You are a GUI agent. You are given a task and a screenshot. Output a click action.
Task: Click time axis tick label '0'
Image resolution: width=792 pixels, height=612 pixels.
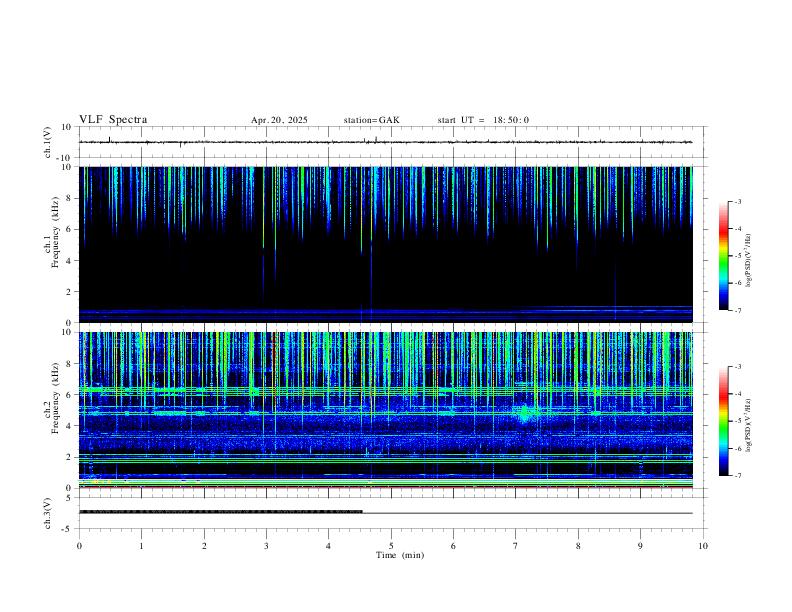[79, 546]
